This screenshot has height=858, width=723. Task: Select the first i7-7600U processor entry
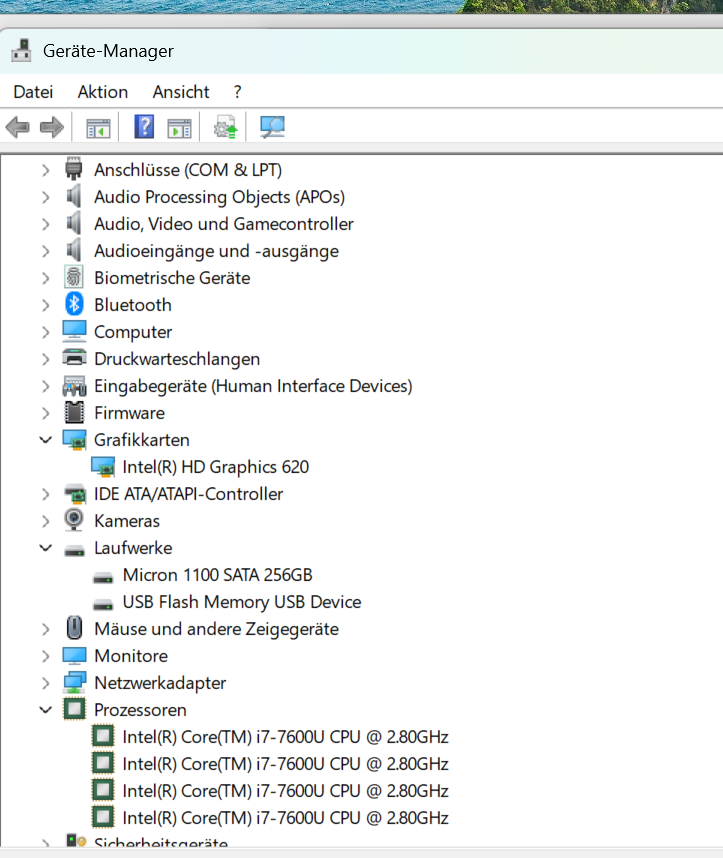[285, 737]
